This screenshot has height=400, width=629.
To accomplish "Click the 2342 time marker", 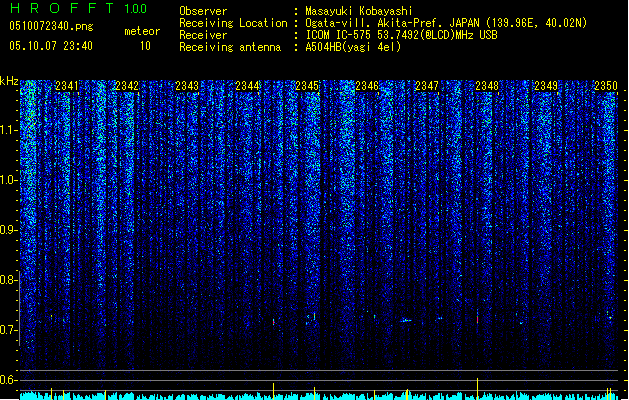I will pyautogui.click(x=127, y=86).
